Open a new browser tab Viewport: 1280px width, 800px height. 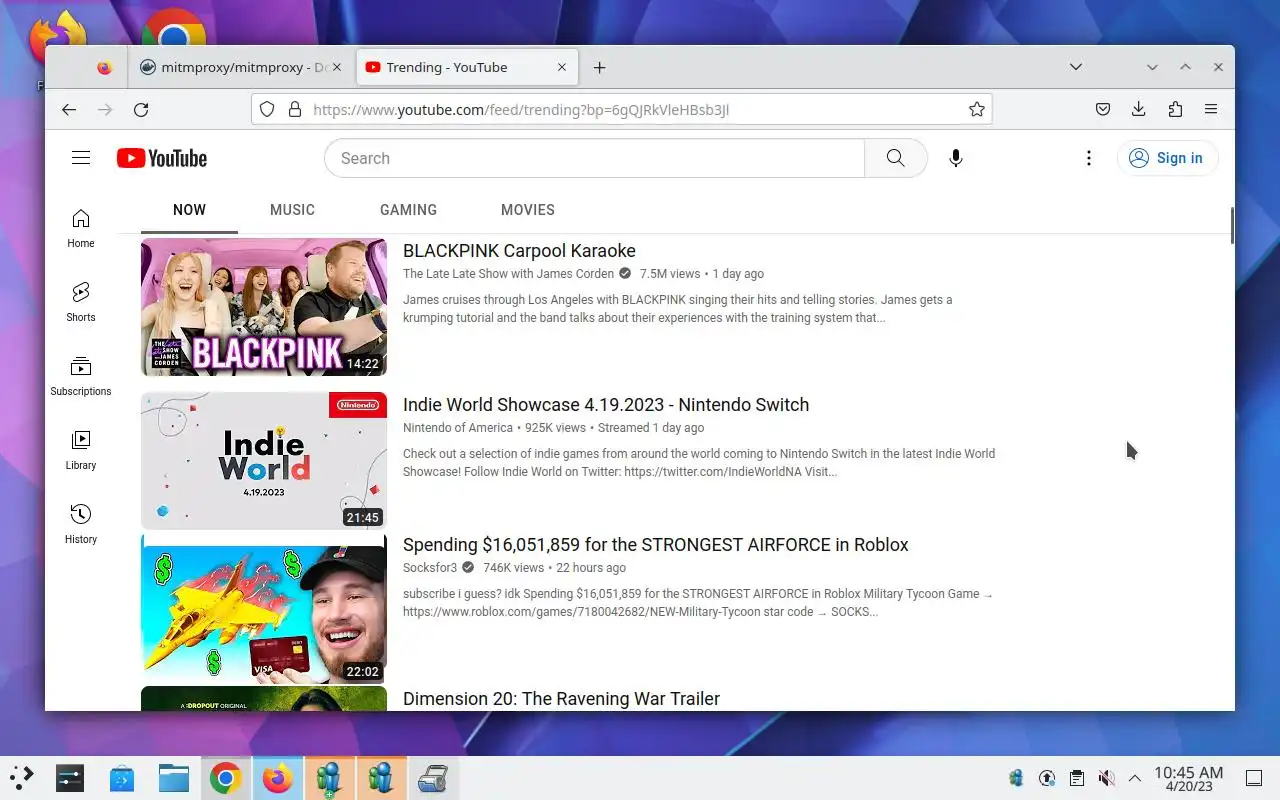click(599, 67)
